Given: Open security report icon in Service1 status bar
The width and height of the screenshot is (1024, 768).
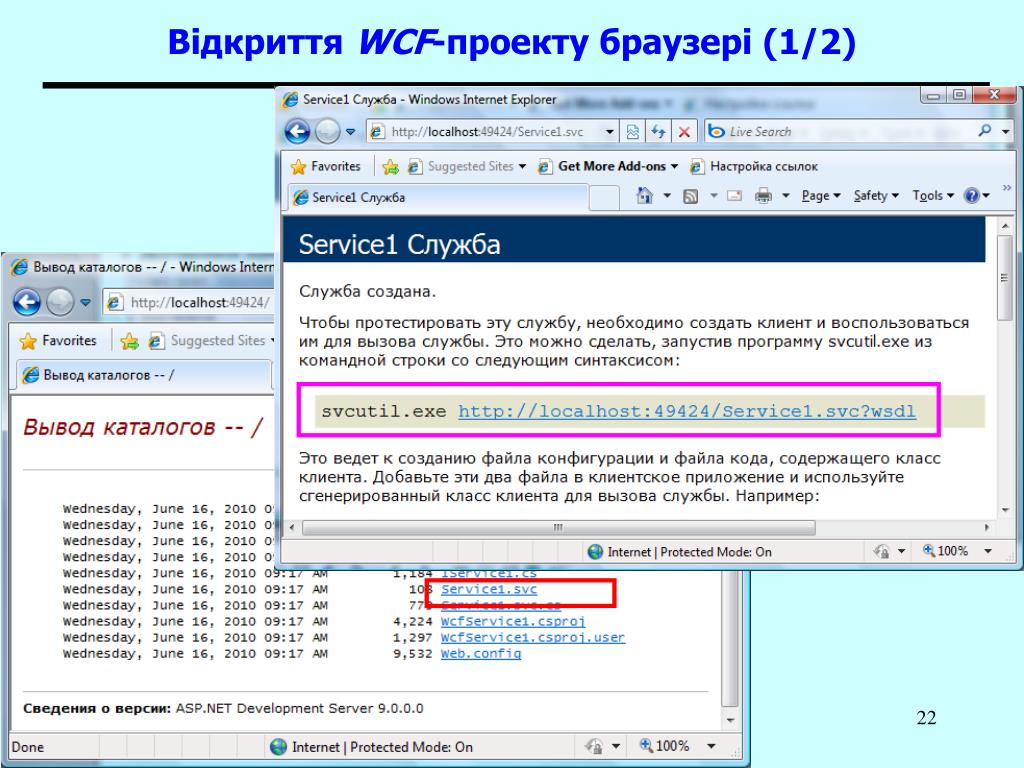Looking at the screenshot, I should tap(882, 552).
